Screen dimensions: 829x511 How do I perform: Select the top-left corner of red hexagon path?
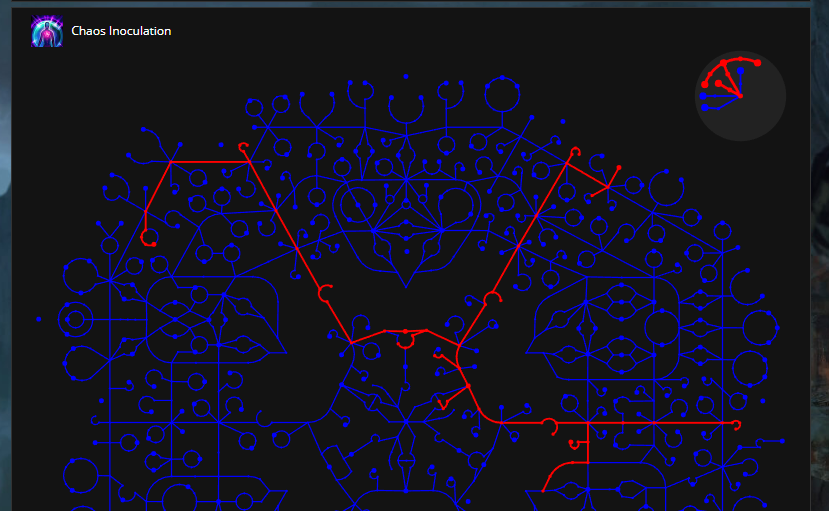tap(172, 161)
